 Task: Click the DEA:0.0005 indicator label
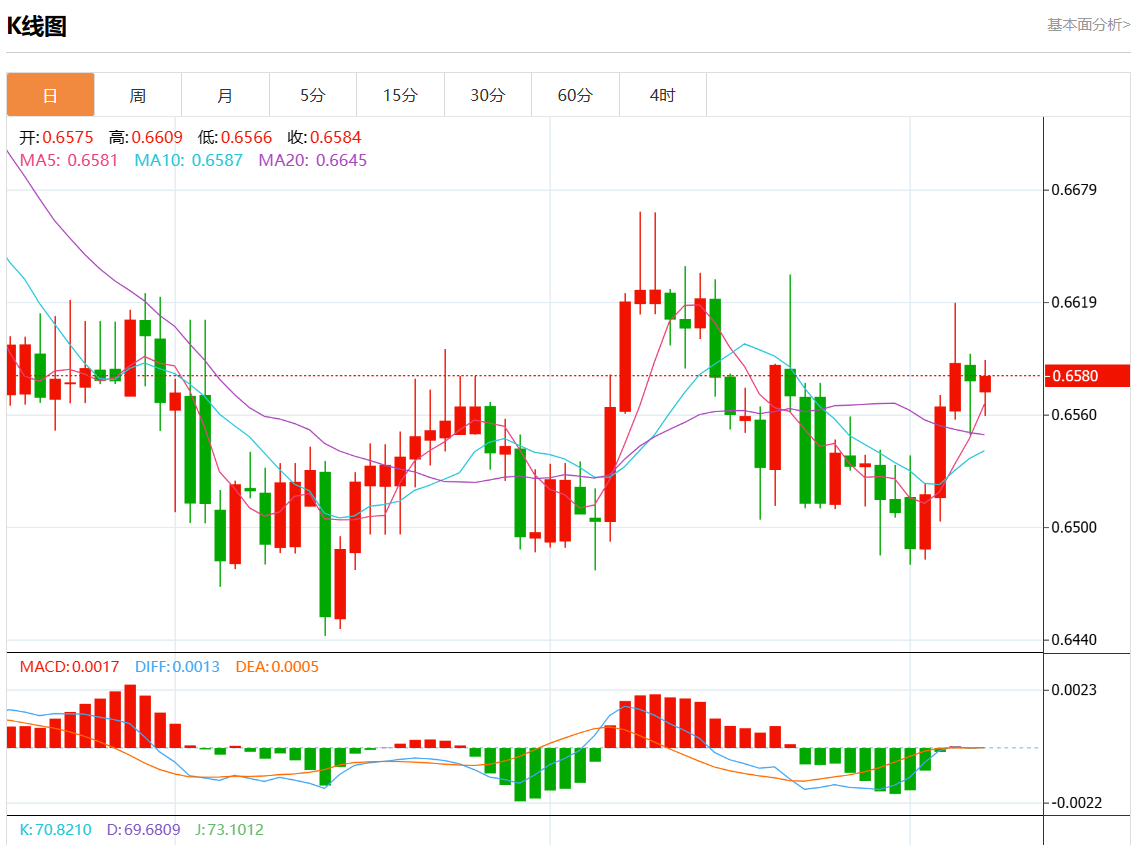[x=277, y=667]
